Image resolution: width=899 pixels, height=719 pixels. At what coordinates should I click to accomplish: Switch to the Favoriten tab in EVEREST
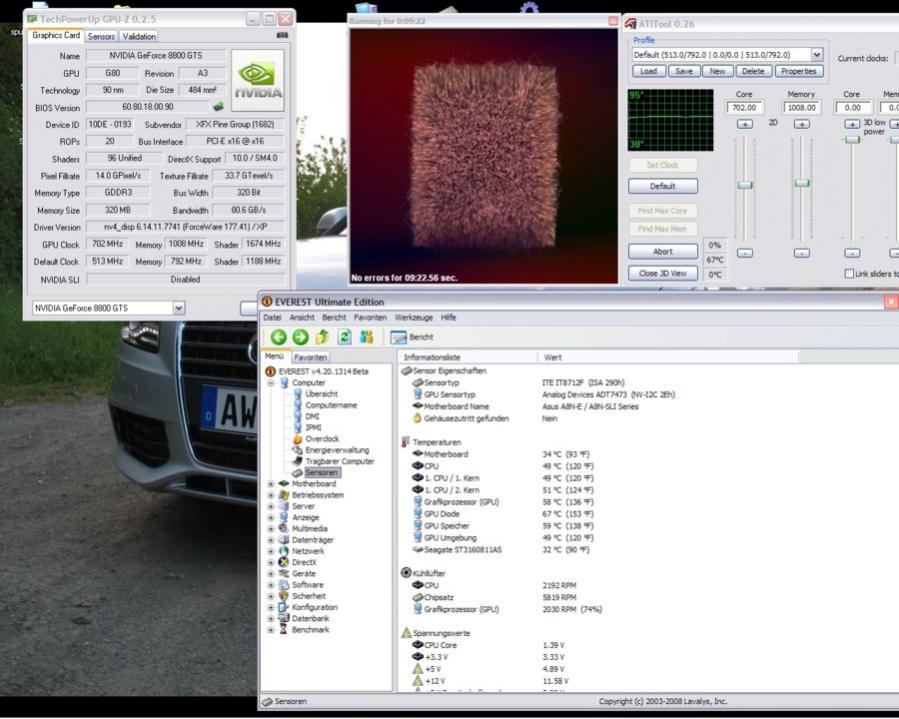click(310, 357)
